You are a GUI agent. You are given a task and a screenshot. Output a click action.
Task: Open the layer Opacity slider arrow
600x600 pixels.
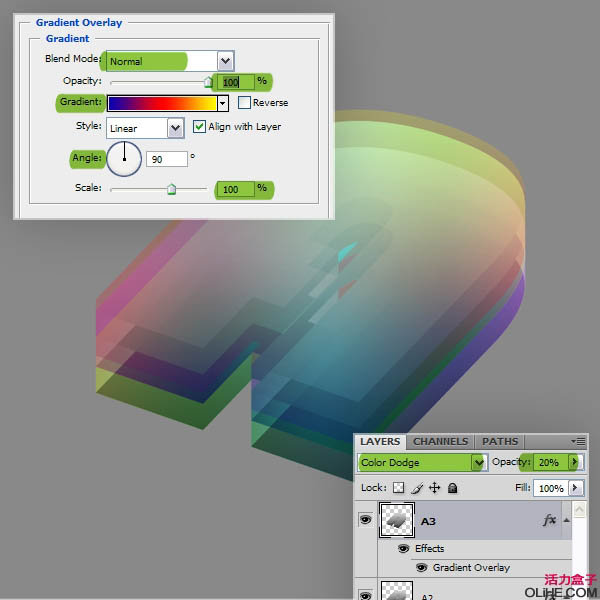[575, 462]
